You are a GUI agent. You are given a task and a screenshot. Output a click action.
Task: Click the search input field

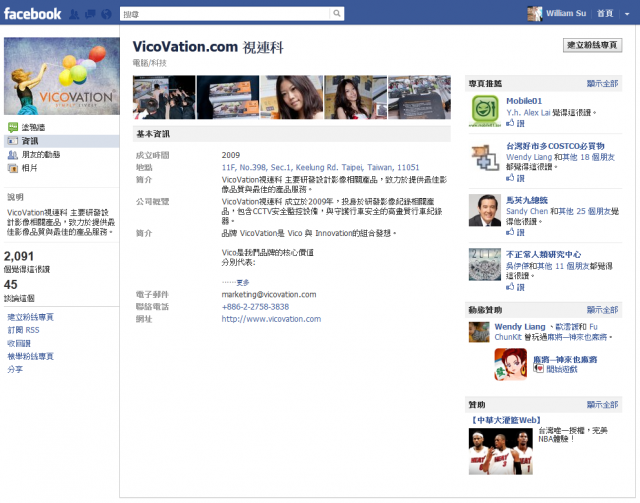225,14
